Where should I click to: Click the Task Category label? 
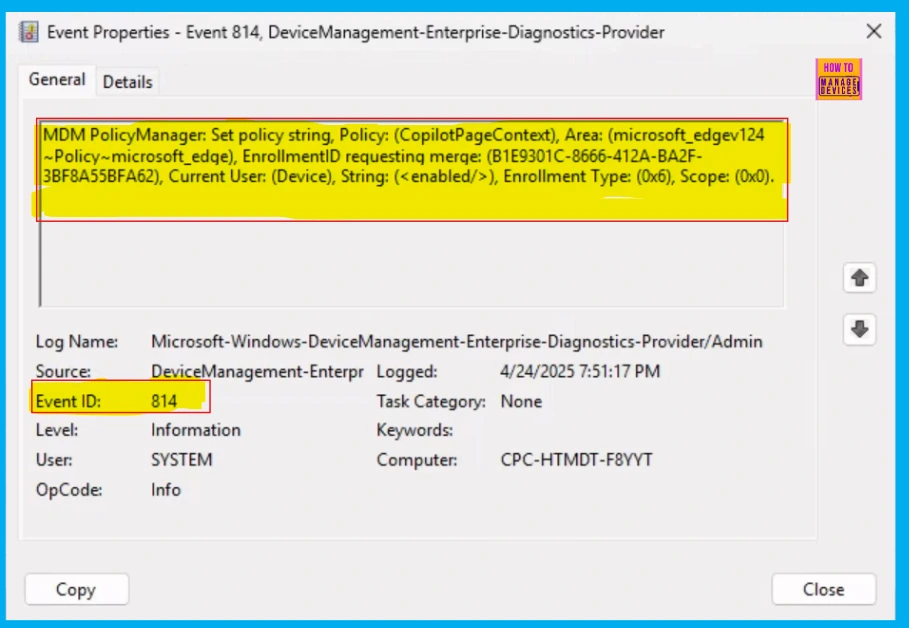431,401
